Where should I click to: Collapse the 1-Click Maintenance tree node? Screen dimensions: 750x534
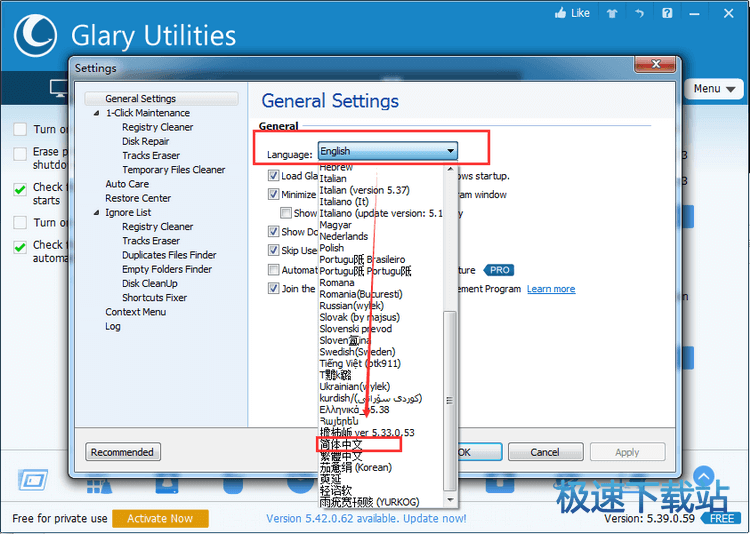point(97,113)
